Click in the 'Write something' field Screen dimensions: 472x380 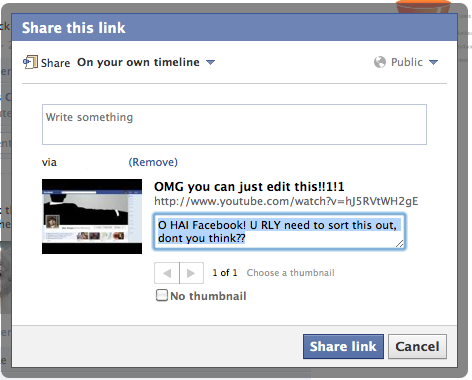[x=234, y=124]
